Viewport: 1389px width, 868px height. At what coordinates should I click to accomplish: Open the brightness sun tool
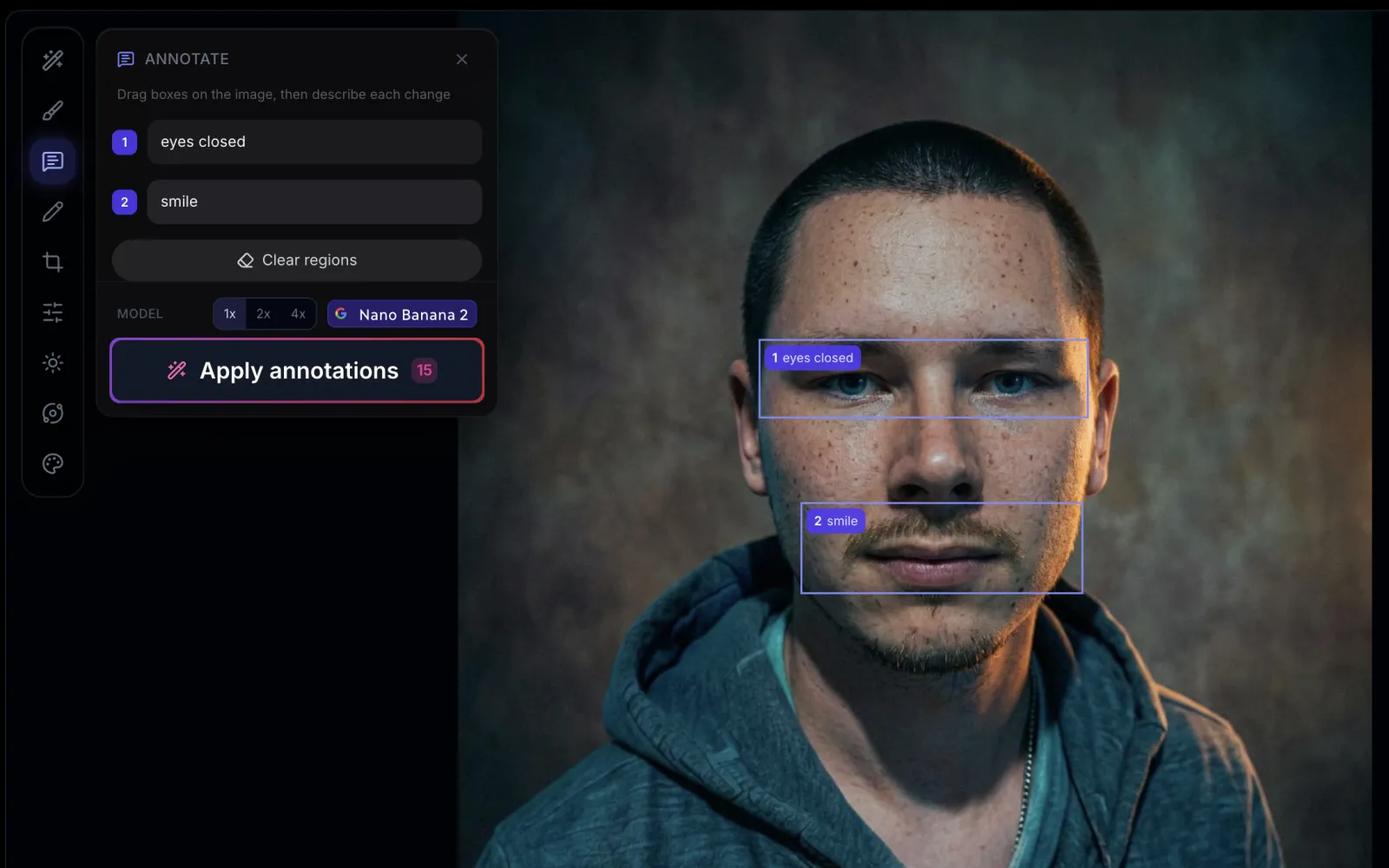(x=53, y=363)
